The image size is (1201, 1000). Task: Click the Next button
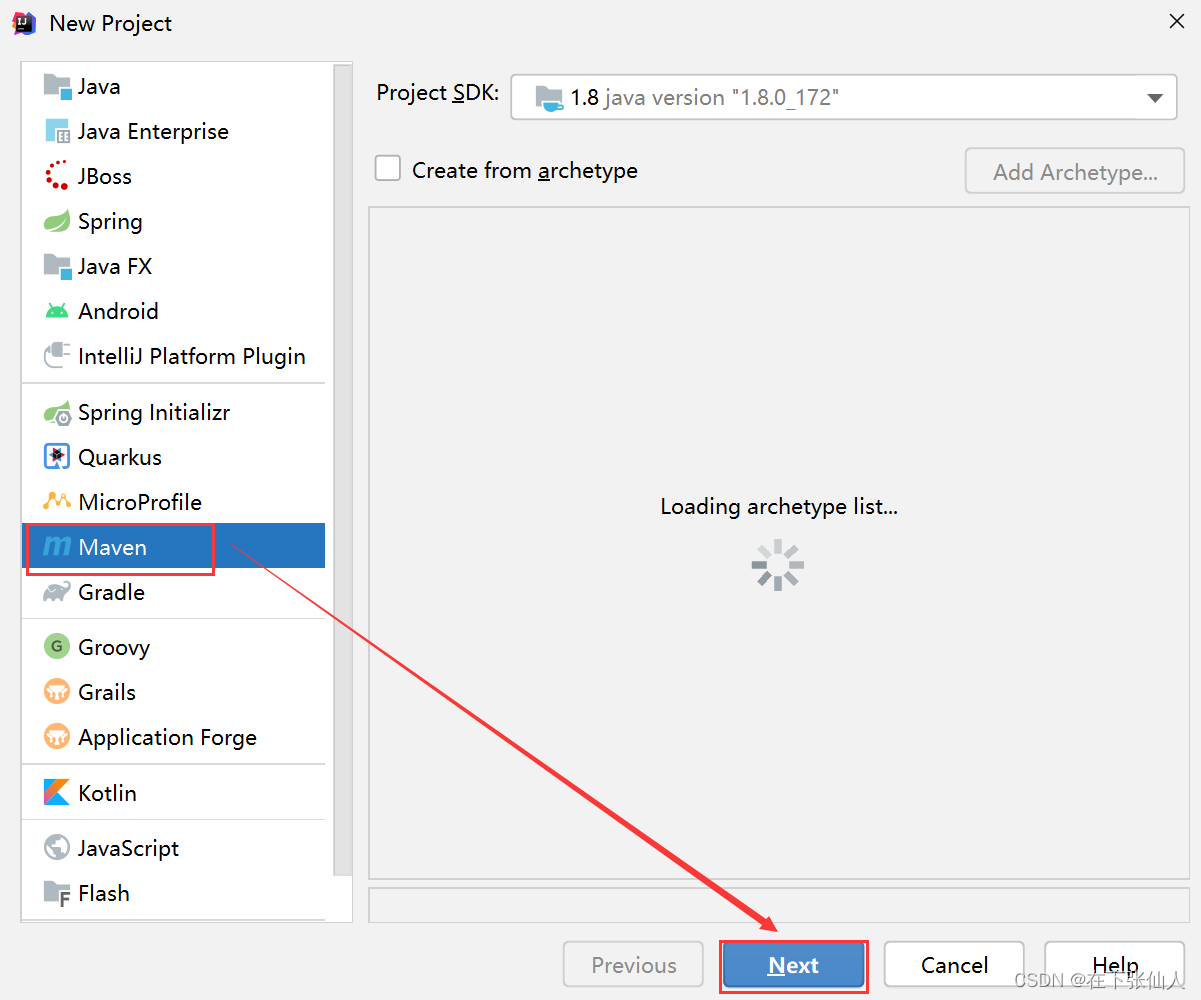[793, 965]
